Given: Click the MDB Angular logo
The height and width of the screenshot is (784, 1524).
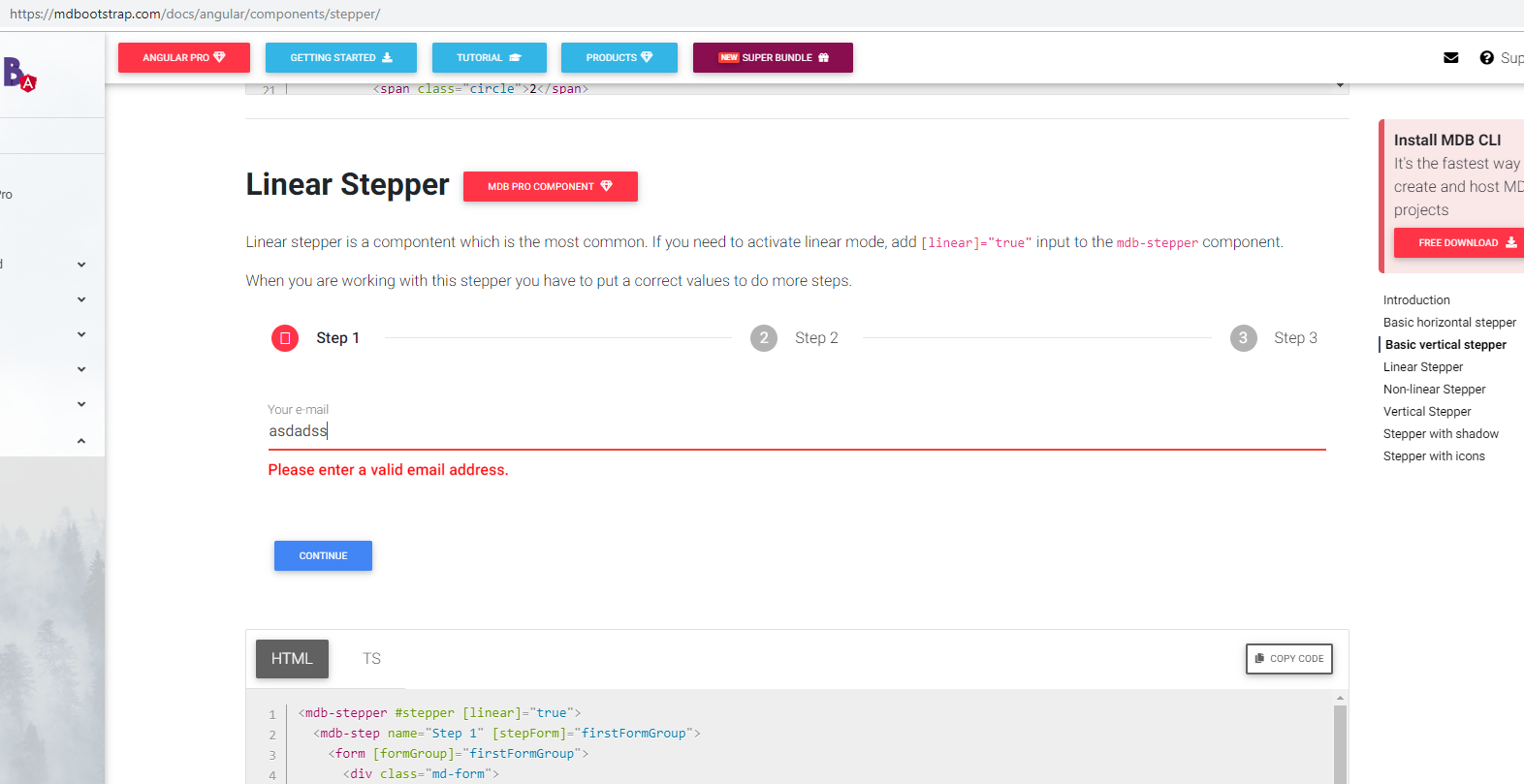Looking at the screenshot, I should (x=19, y=75).
